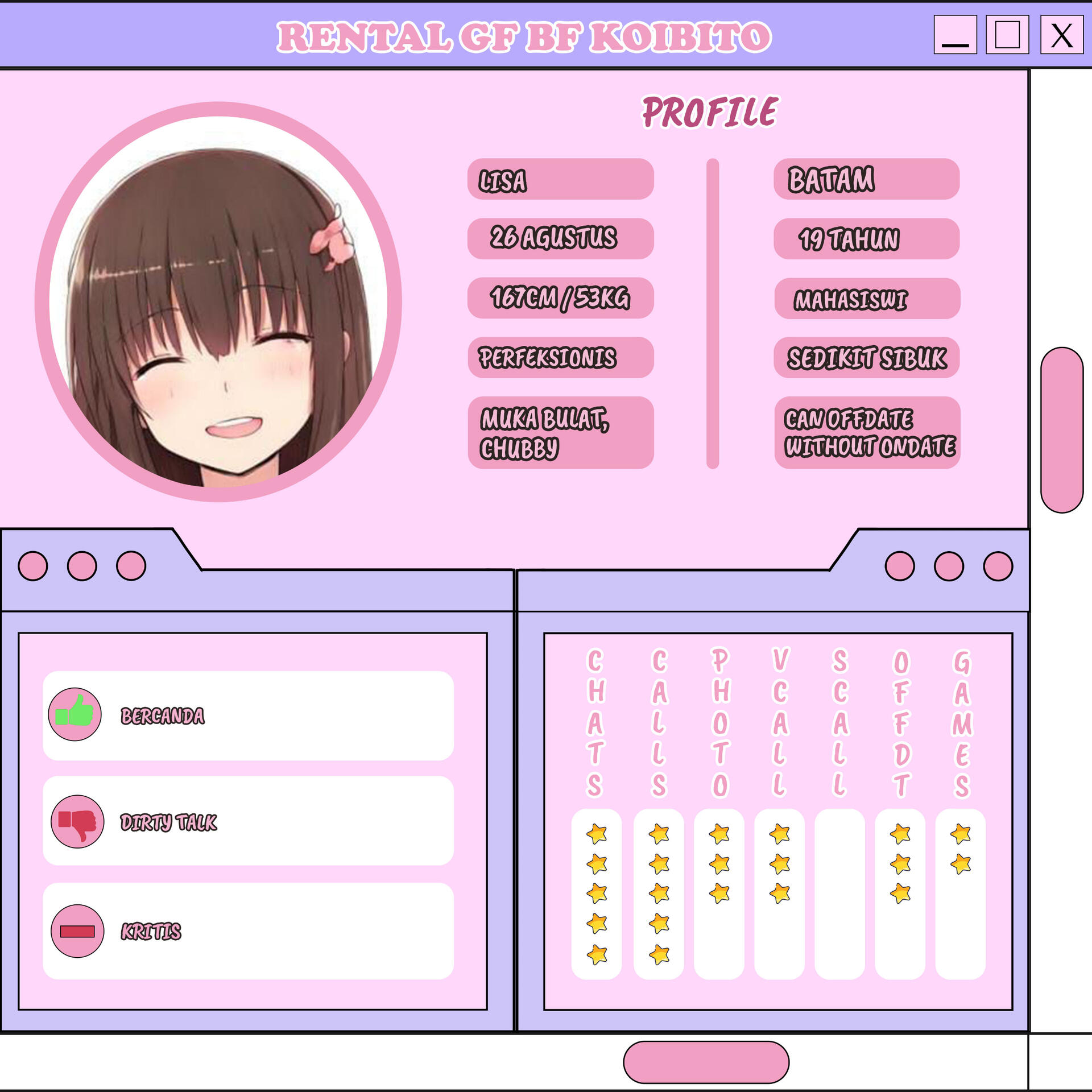Click the pink vertical scrollbar thumb
Screen dimensions: 1092x1092
(1061, 430)
